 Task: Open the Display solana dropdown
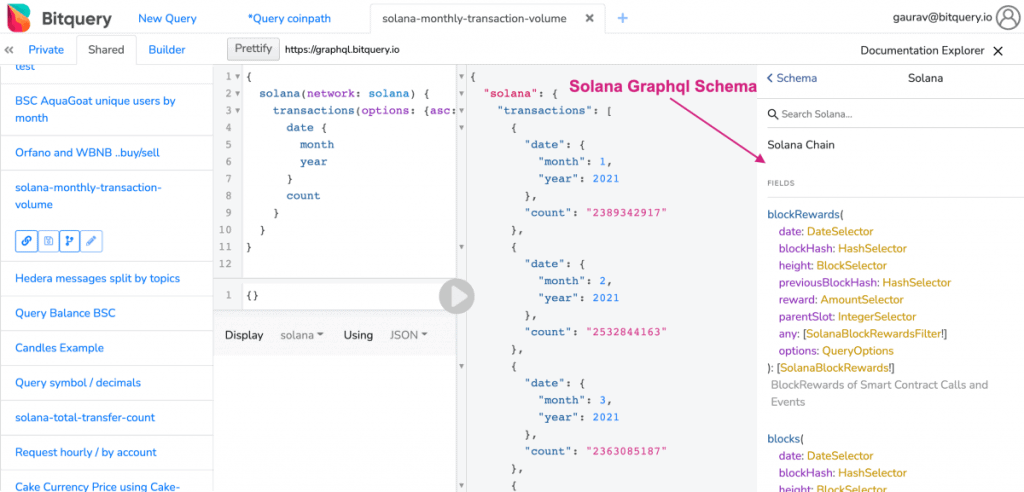(x=302, y=335)
